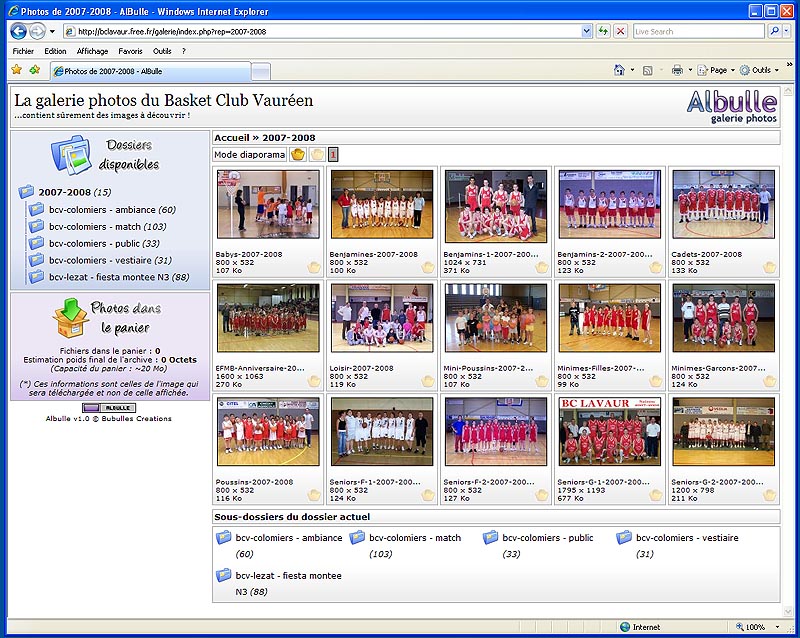Open the Page dropdown in the command bar
The height and width of the screenshot is (638, 800).
[716, 70]
